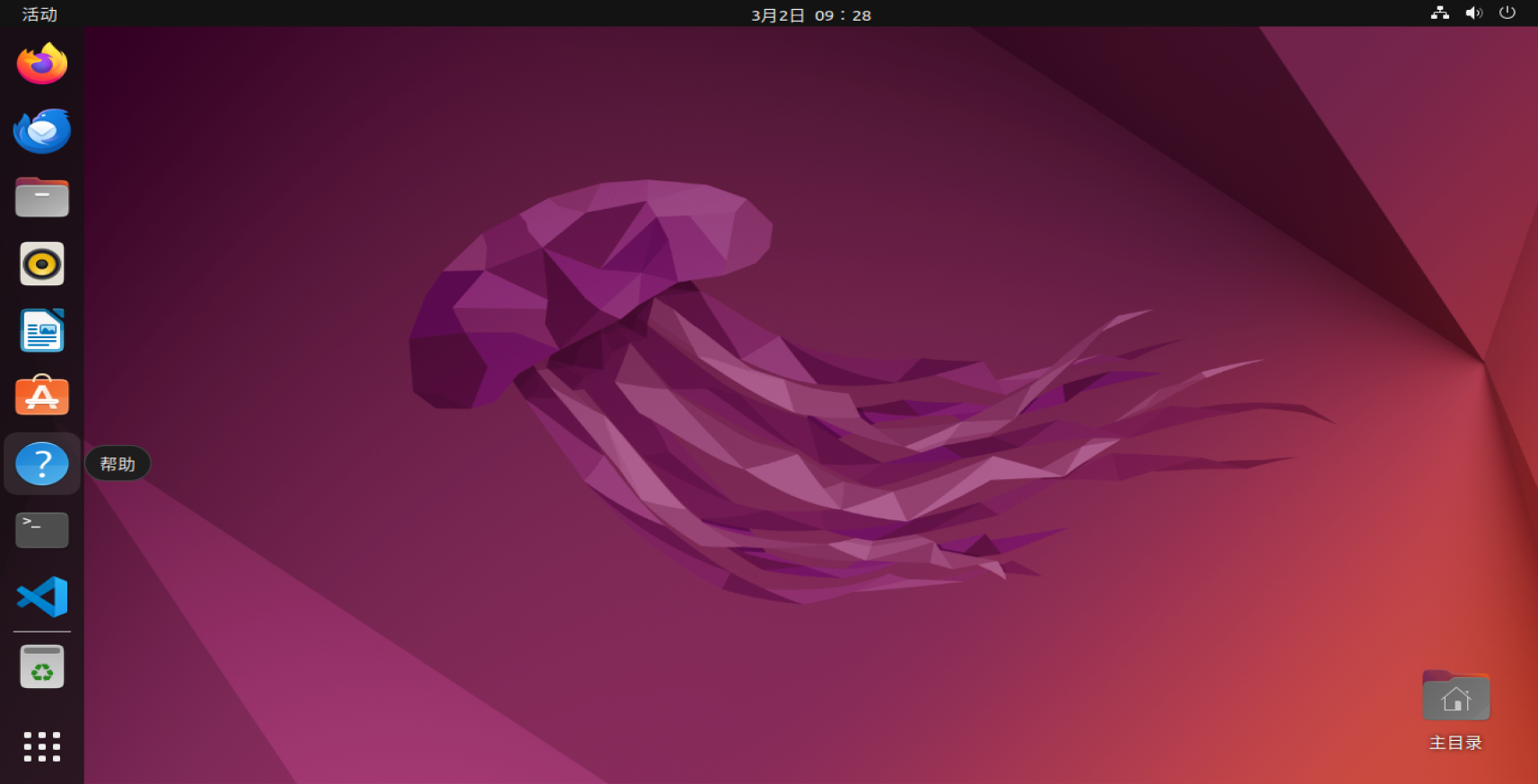Click the volume speaker icon

click(x=1473, y=13)
